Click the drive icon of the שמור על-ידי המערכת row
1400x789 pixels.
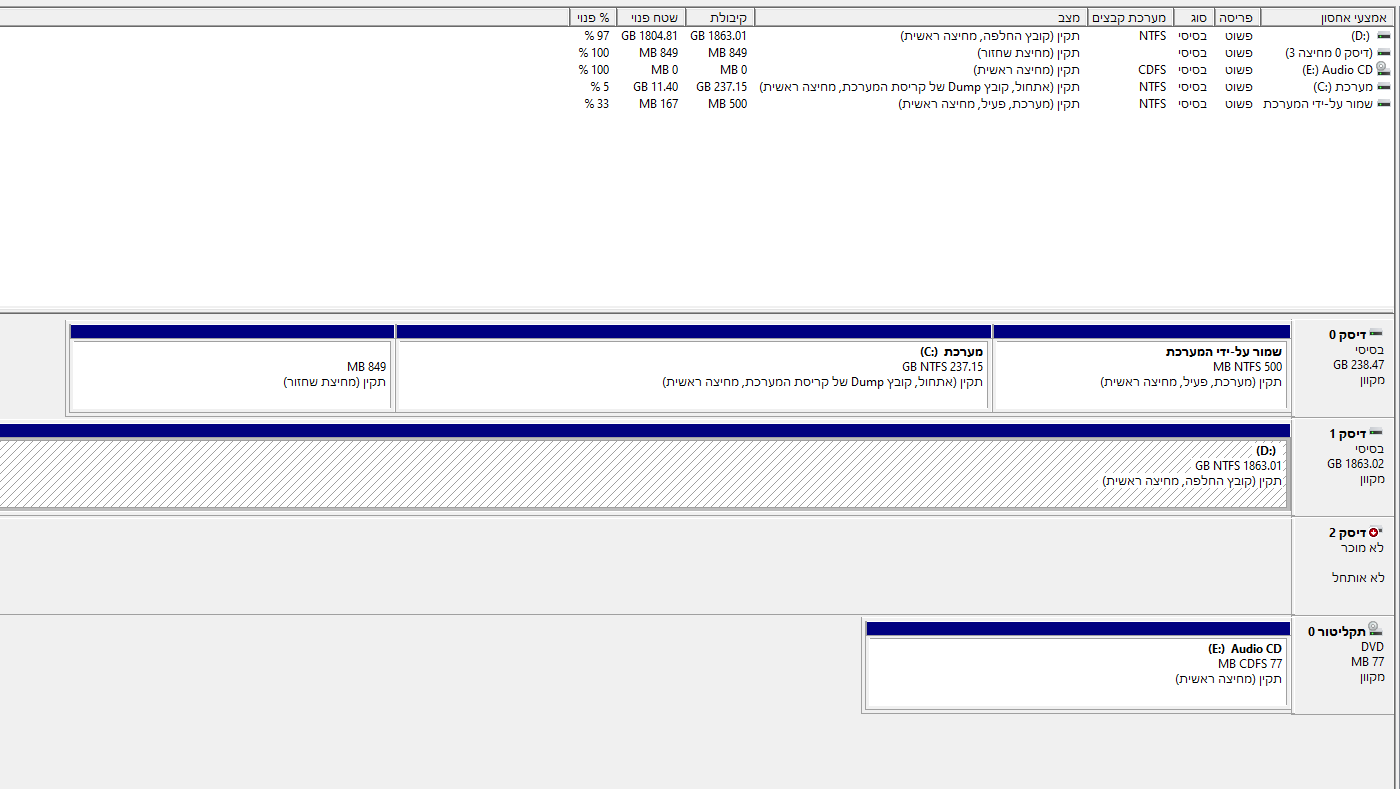1383,104
